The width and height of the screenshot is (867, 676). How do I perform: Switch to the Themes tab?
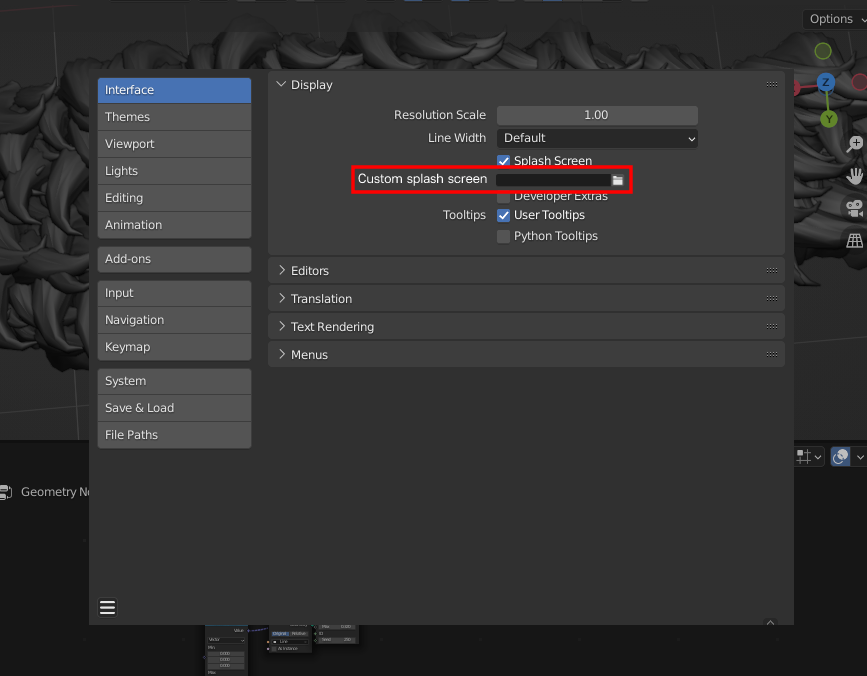pos(174,117)
